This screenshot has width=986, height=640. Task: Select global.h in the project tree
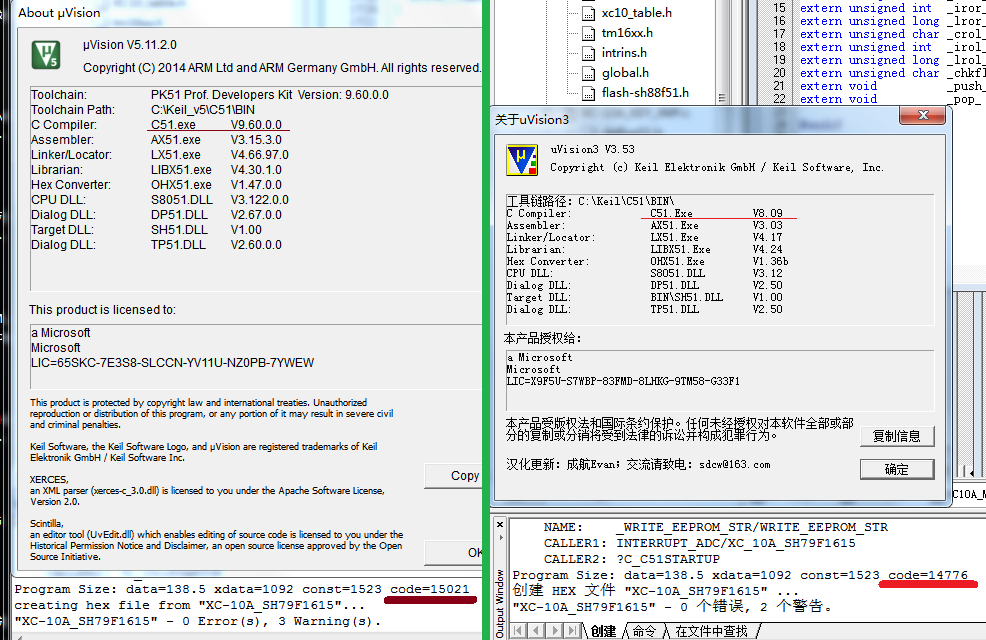[x=625, y=73]
